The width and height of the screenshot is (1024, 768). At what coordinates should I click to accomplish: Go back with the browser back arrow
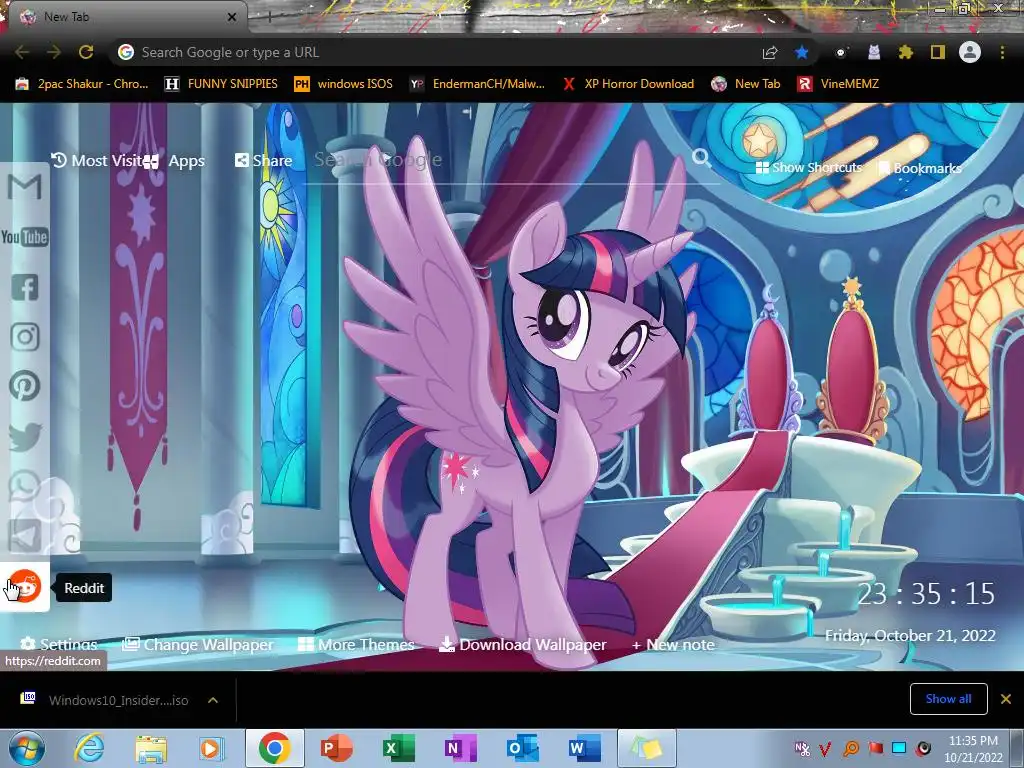click(x=22, y=52)
